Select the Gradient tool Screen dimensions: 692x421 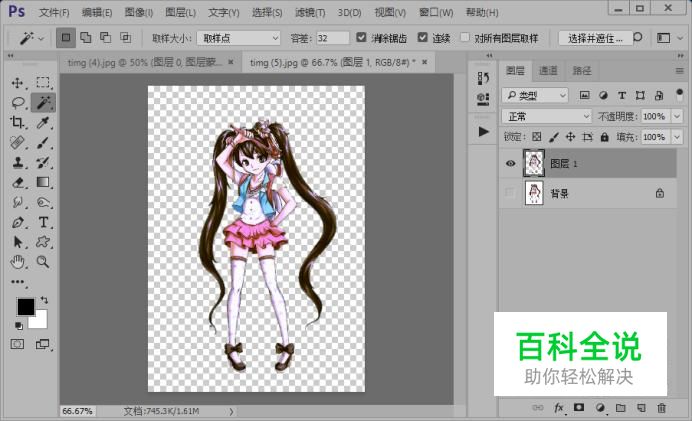coord(43,182)
